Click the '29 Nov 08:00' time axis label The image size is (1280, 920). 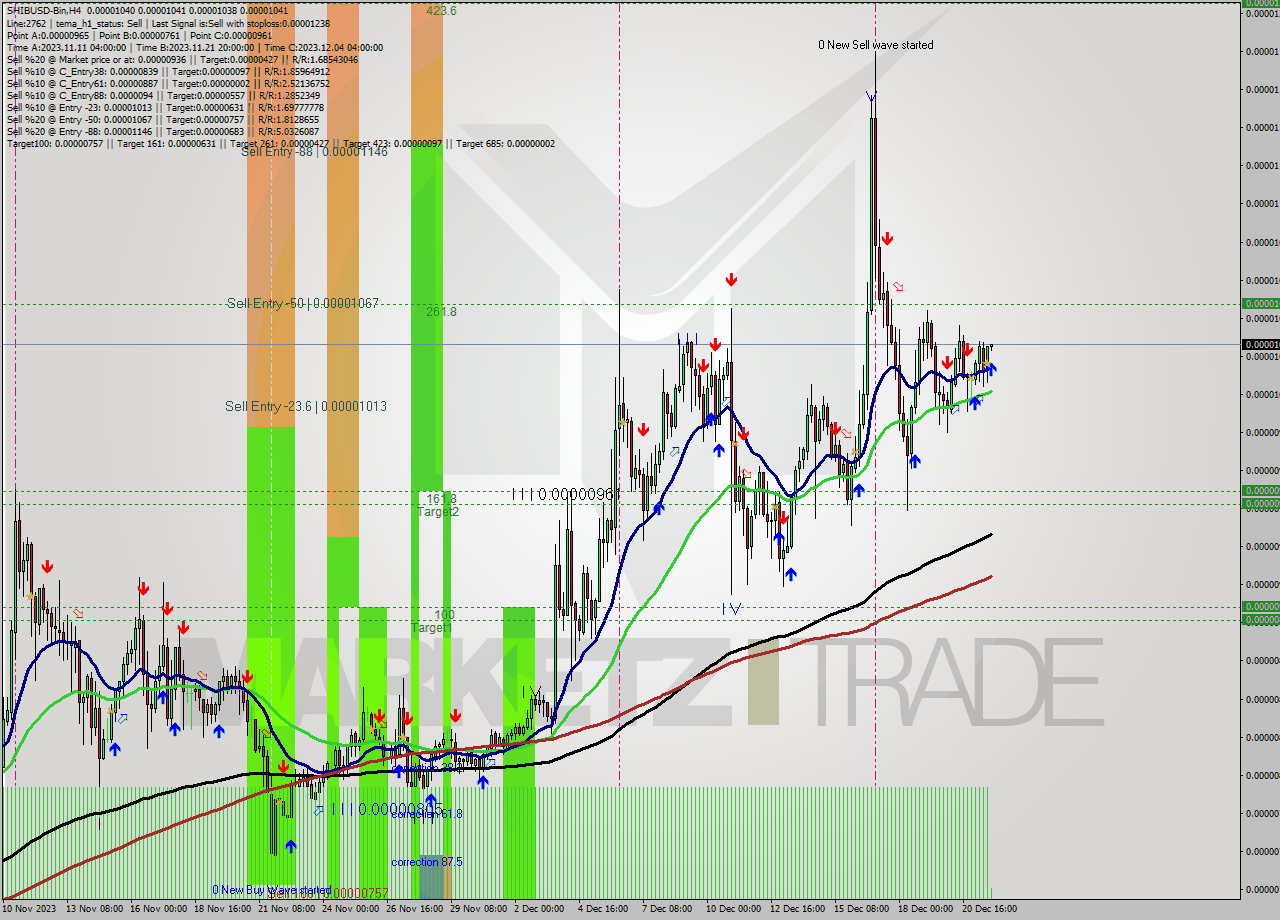point(478,909)
